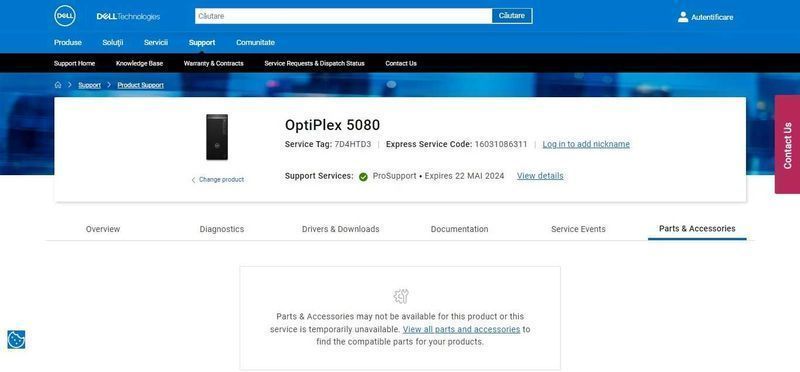Click Log in to add nickname
Viewport: 800px width, 372px height.
point(586,144)
